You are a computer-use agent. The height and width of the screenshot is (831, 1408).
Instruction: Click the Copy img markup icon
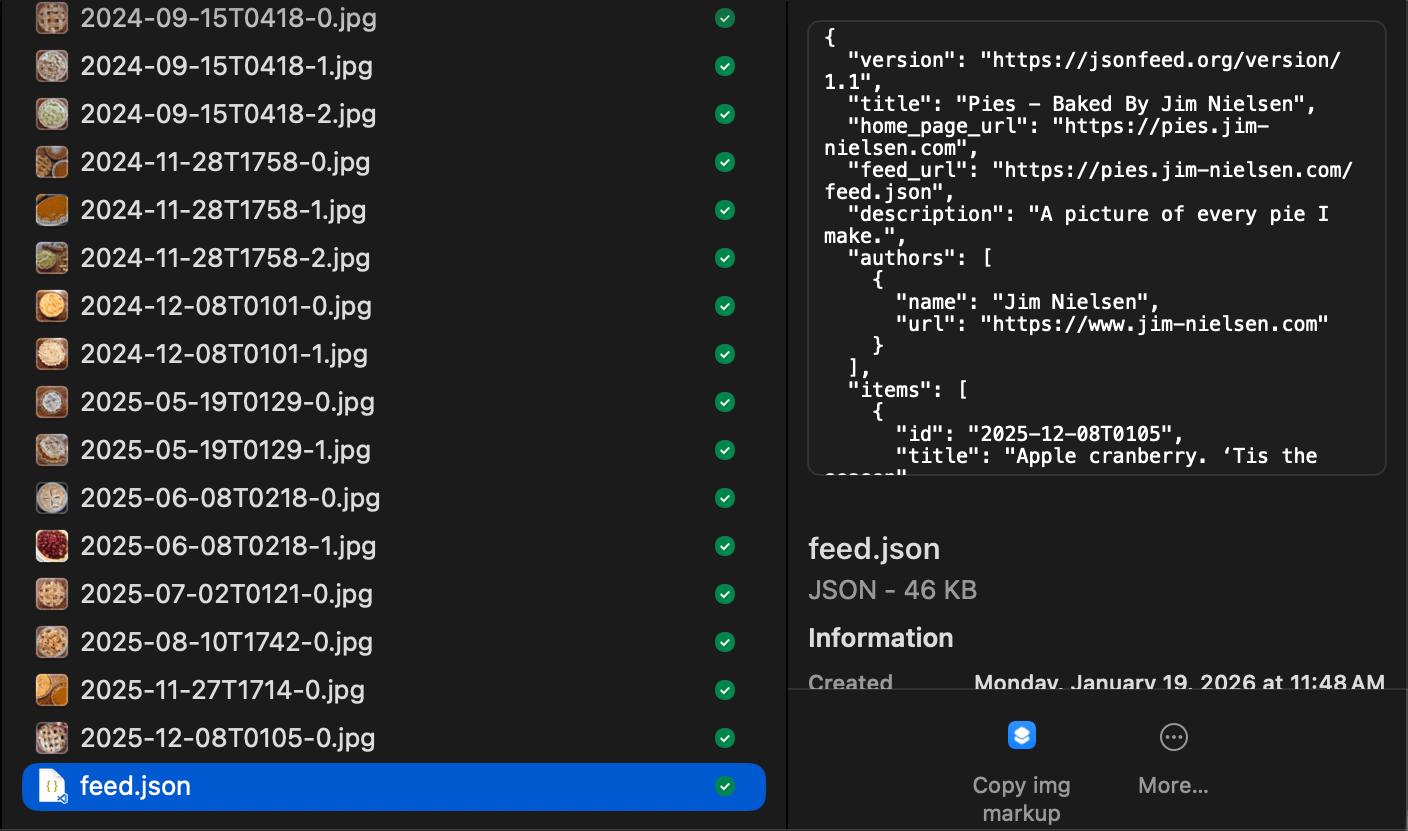pyautogui.click(x=1021, y=736)
